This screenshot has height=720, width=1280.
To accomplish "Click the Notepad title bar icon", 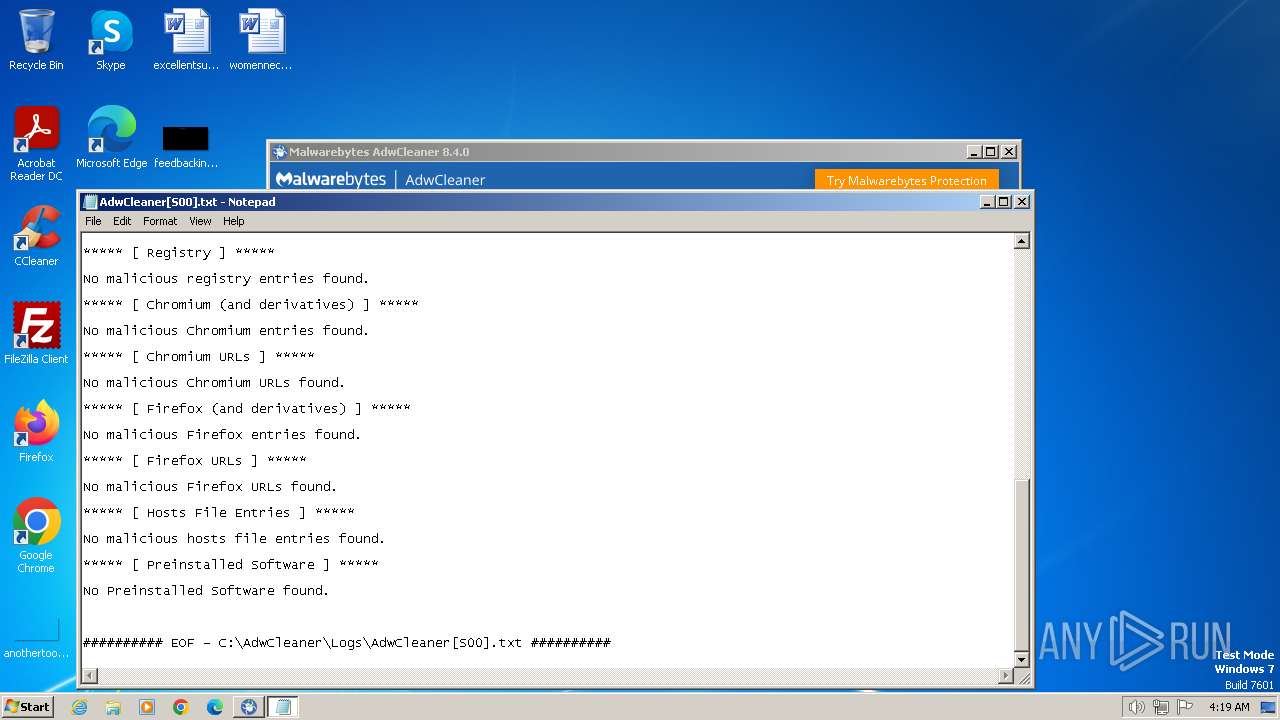I will [90, 202].
